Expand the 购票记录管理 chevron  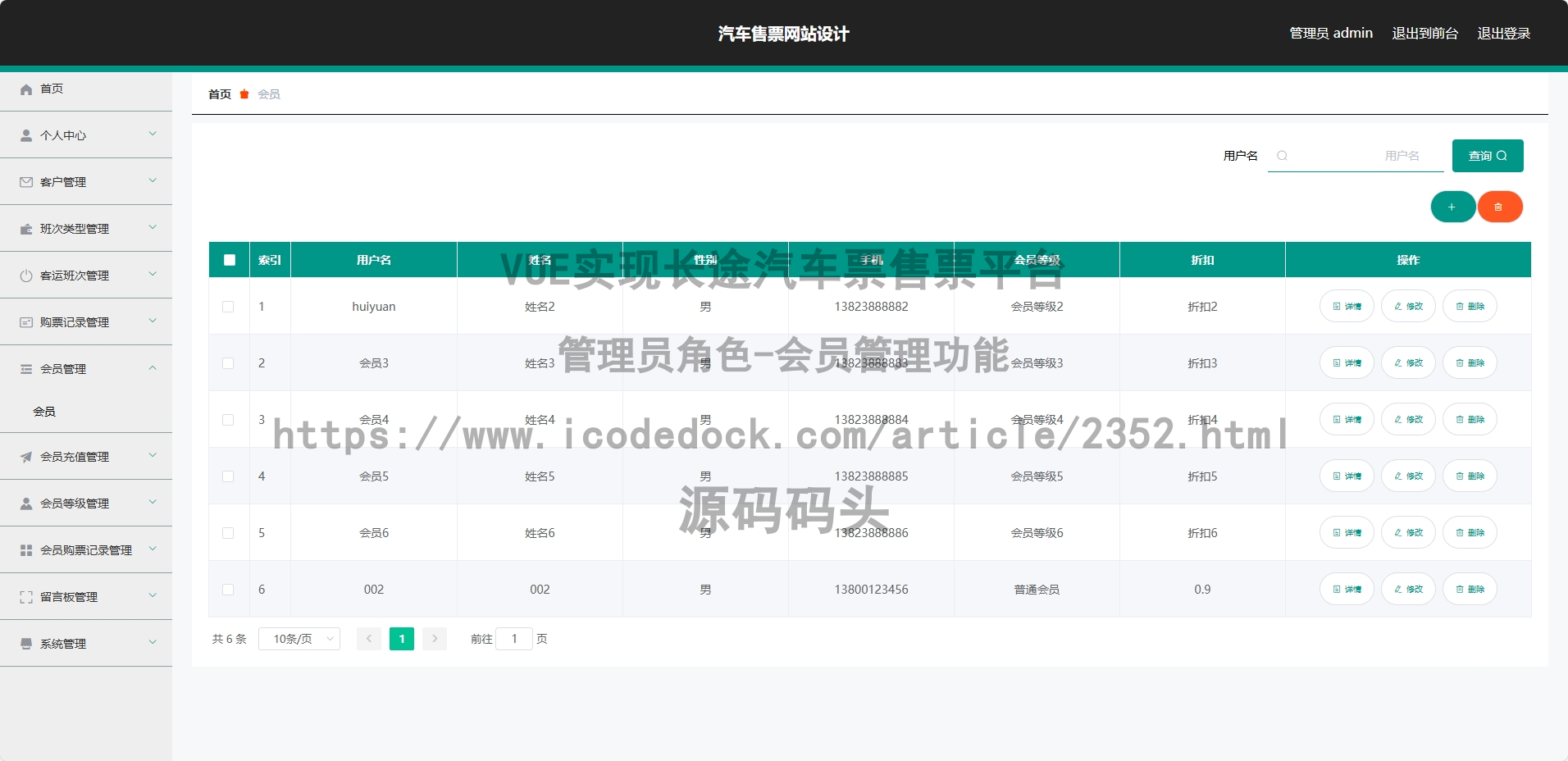tap(153, 321)
